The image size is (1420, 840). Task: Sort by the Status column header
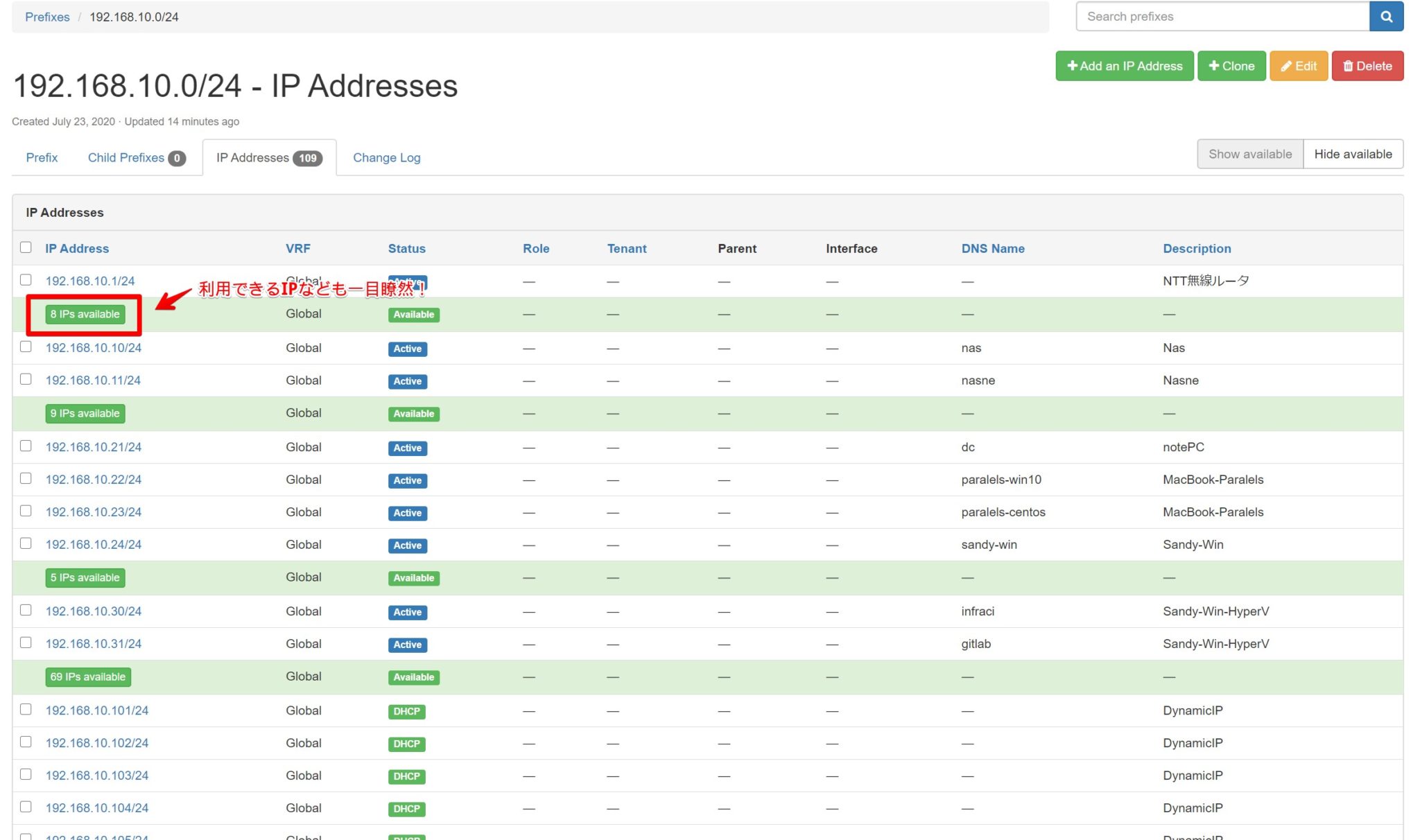coord(406,248)
